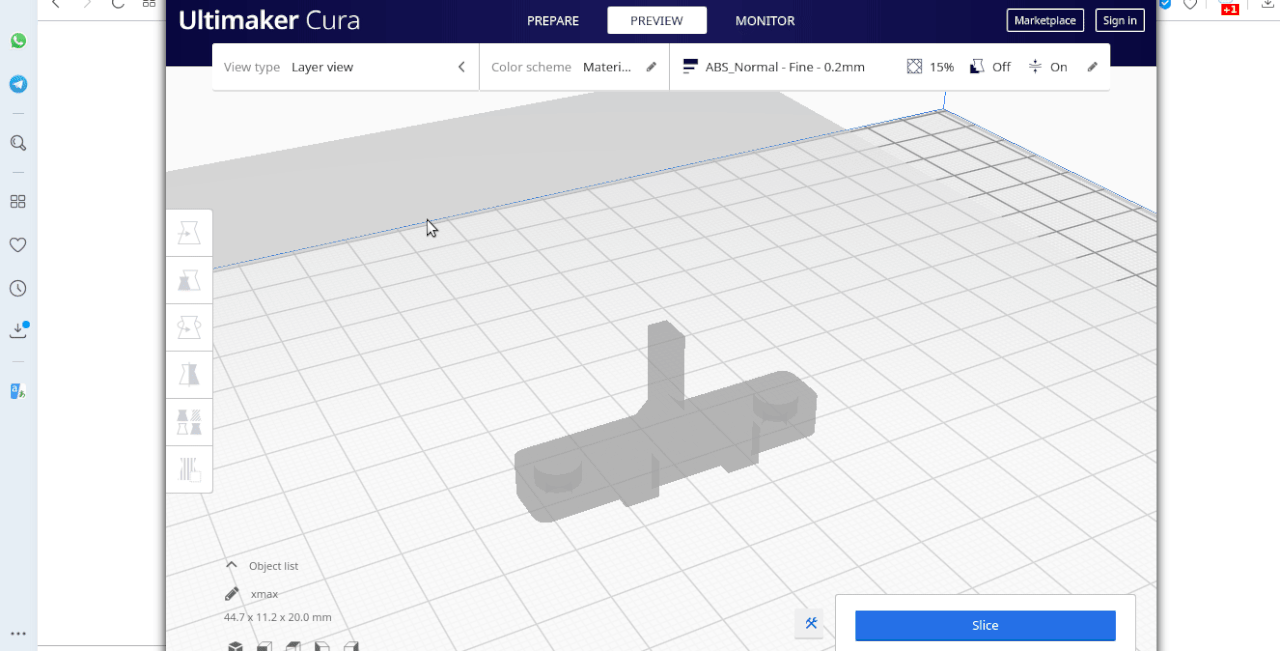Click the Sign in button
The width and height of the screenshot is (1280, 651).
[1120, 20]
